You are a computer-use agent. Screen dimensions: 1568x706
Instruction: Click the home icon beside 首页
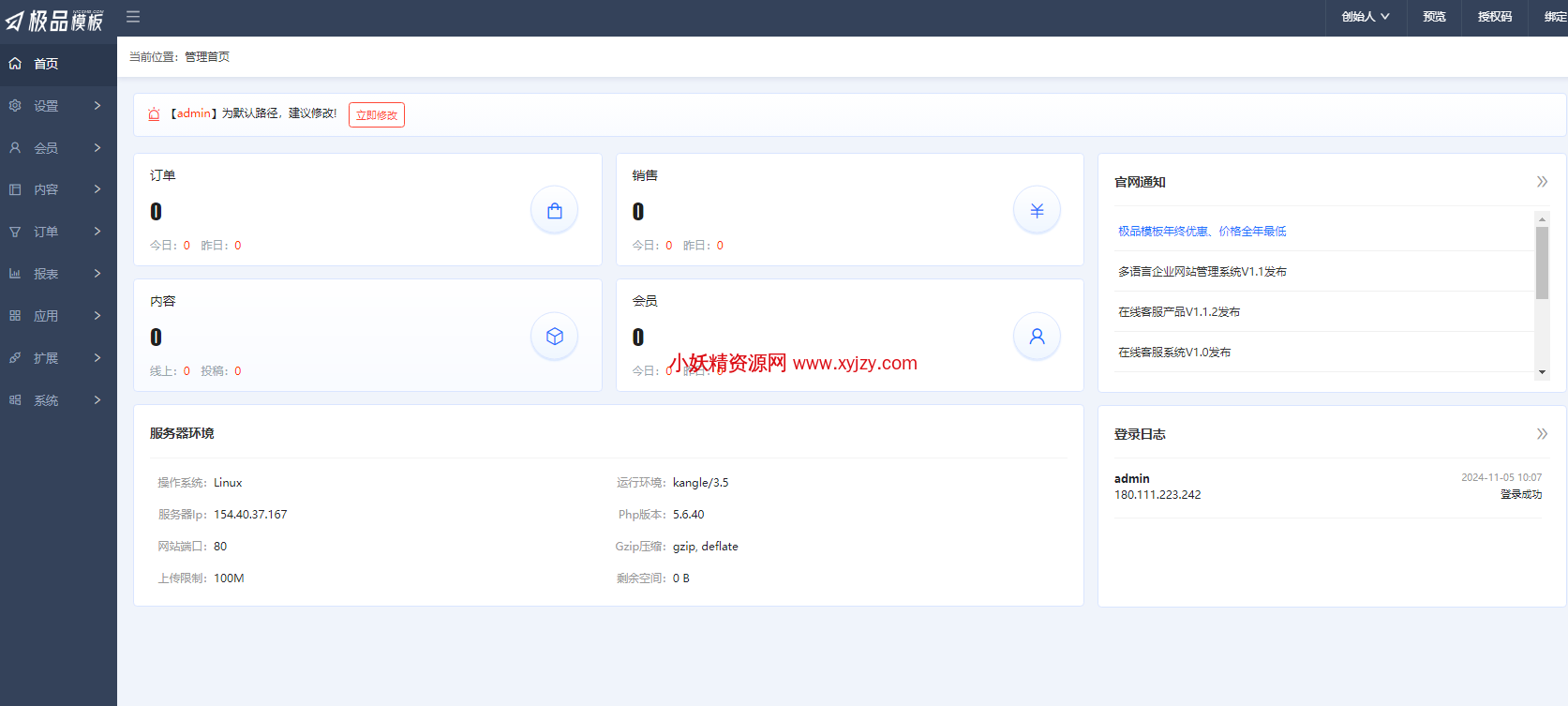click(x=15, y=64)
